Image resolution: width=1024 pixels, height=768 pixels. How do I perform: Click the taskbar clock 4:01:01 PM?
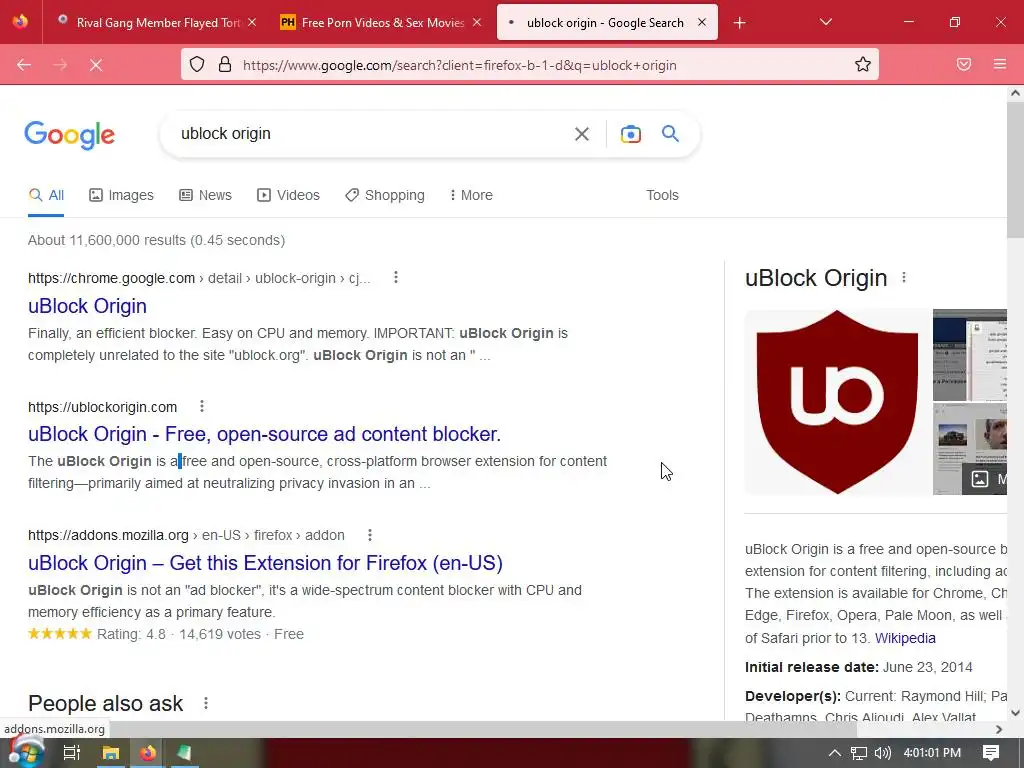point(932,753)
